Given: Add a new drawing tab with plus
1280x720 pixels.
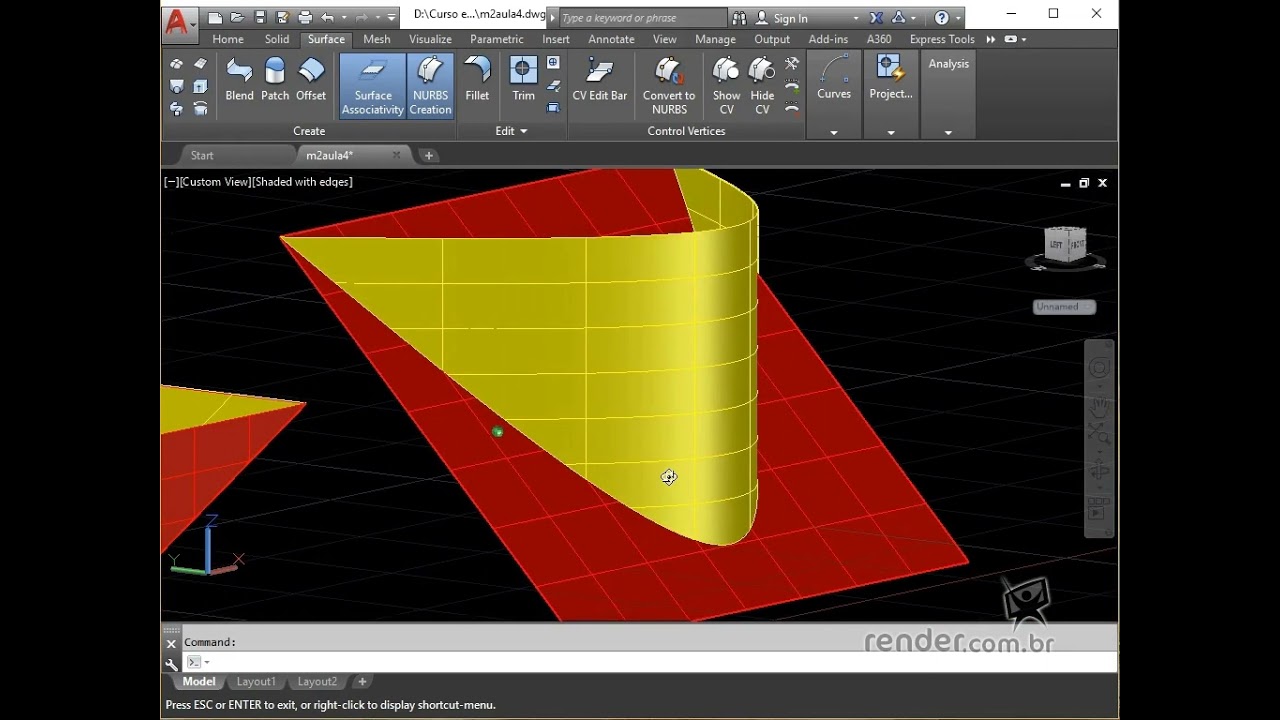Looking at the screenshot, I should (429, 155).
